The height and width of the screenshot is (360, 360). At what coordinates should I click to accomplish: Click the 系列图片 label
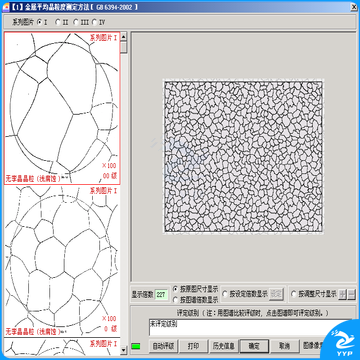pyautogui.click(x=23, y=22)
